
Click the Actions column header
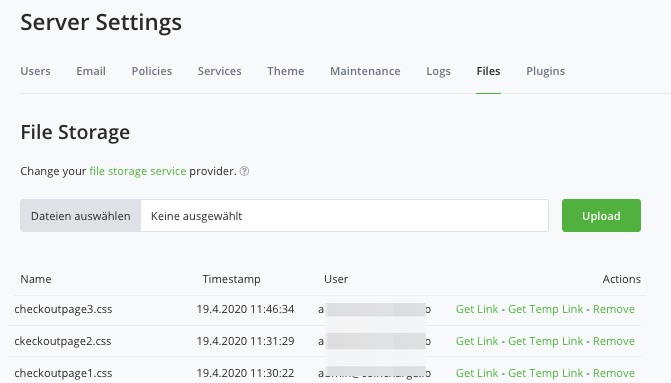[x=622, y=279]
